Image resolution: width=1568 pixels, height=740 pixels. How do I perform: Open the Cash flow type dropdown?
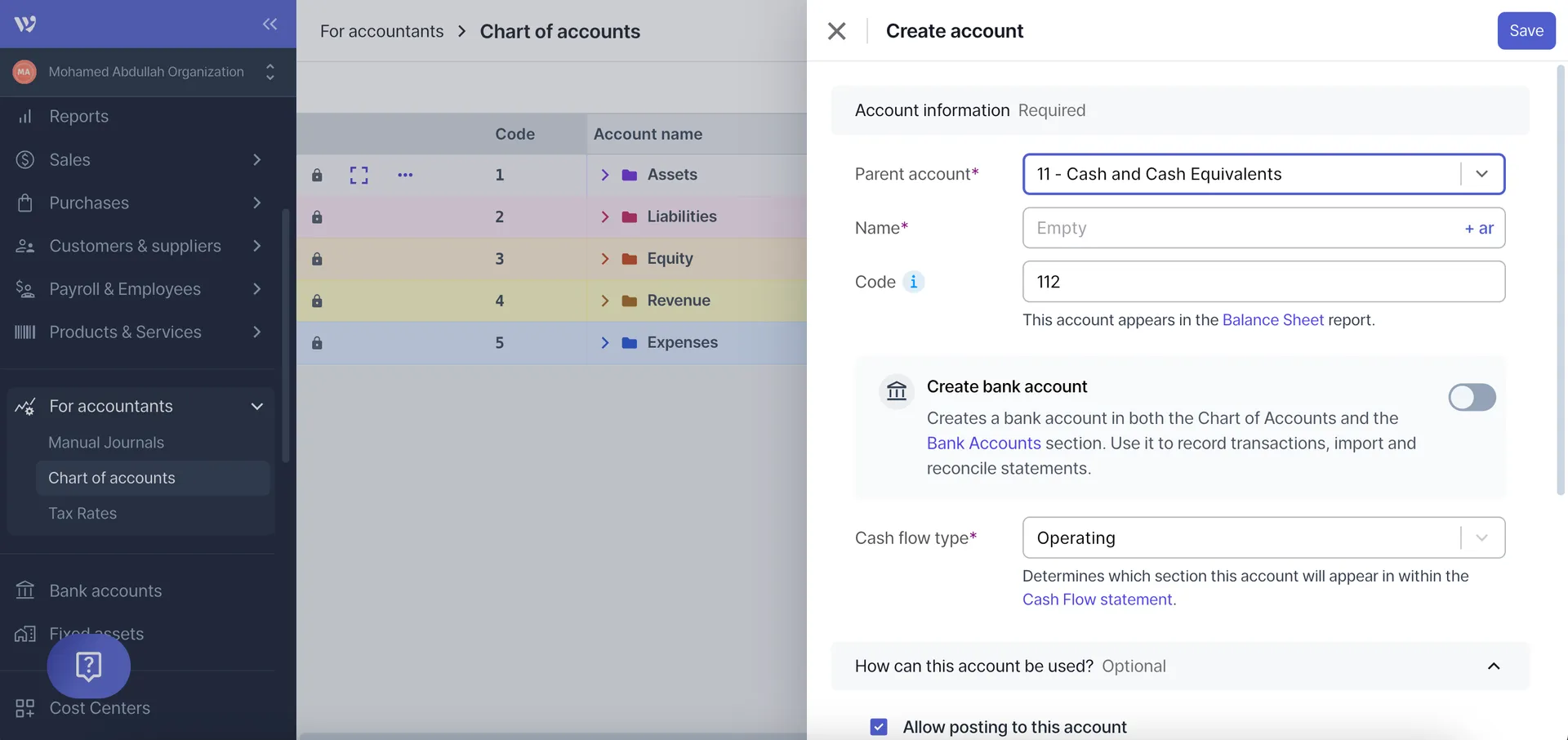pyautogui.click(x=1482, y=537)
